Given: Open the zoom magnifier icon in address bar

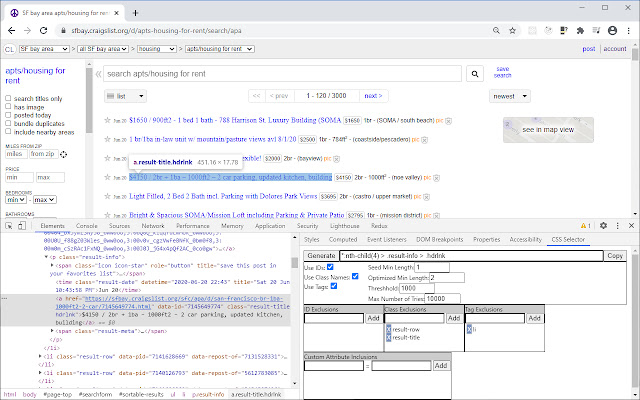Looking at the screenshot, I should coord(496,31).
